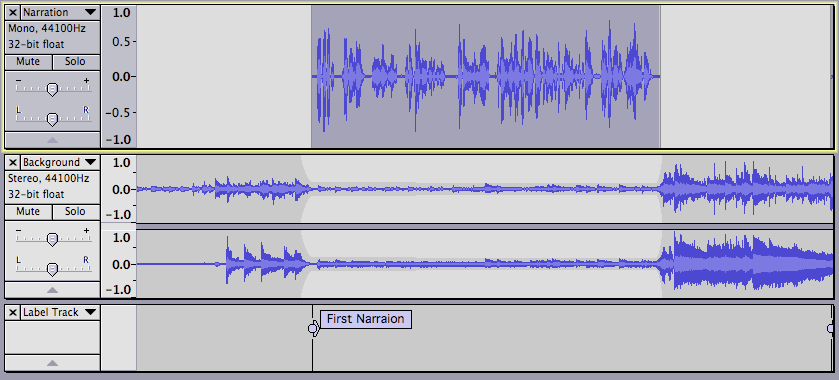Click the Narration track vertical amplitude scale
Image resolution: width=839 pixels, height=380 pixels.
tap(119, 77)
